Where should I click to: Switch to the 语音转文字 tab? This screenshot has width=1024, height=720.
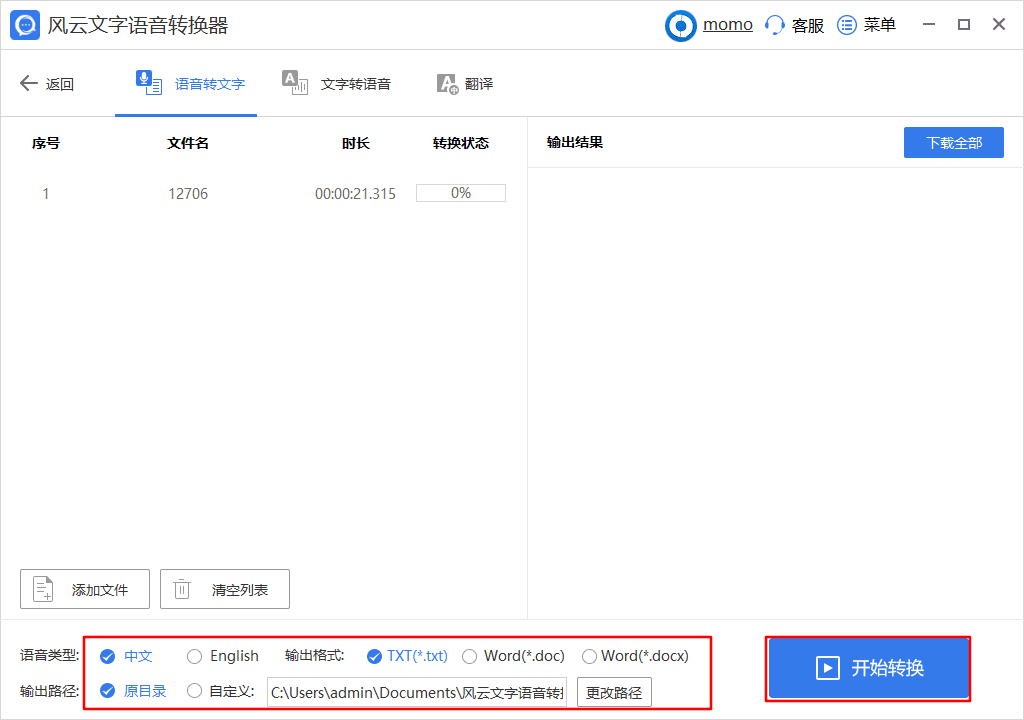point(210,84)
